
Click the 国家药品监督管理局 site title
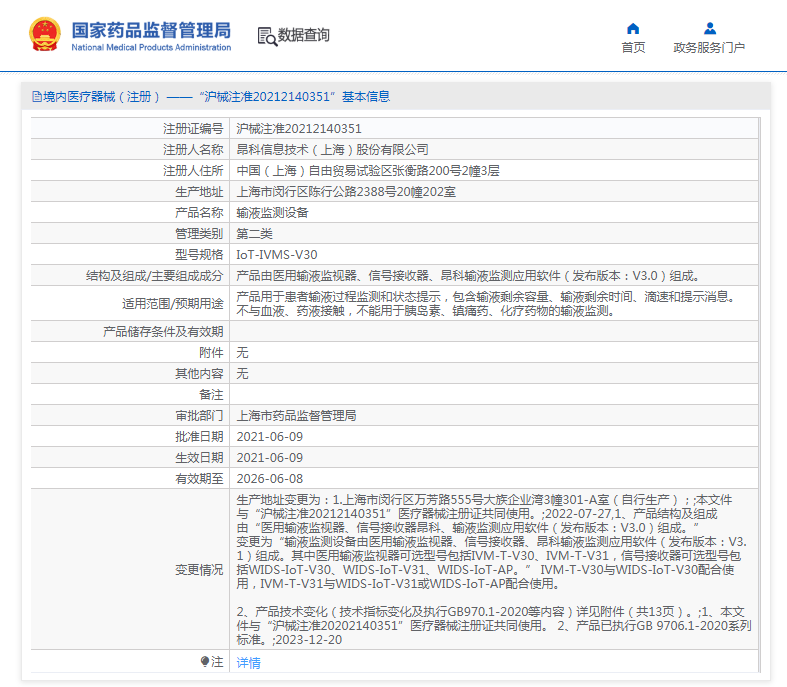150,30
